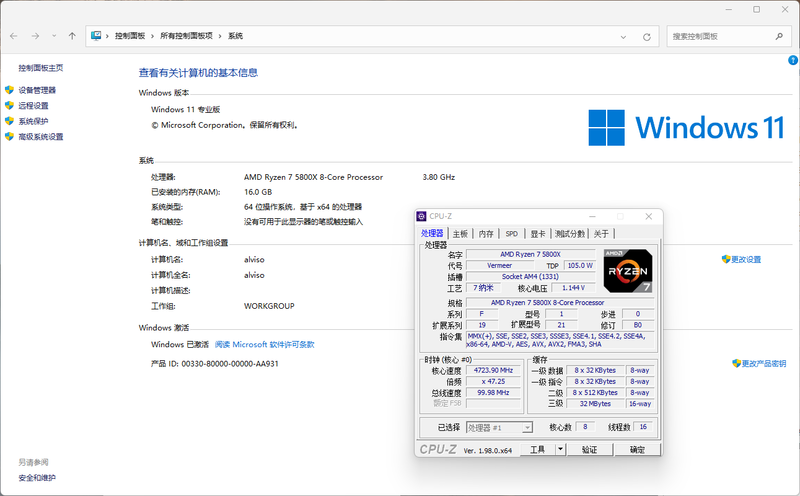Click shield icon beside 远程设置
Viewport: 800px width, 496px height.
pyautogui.click(x=9, y=106)
